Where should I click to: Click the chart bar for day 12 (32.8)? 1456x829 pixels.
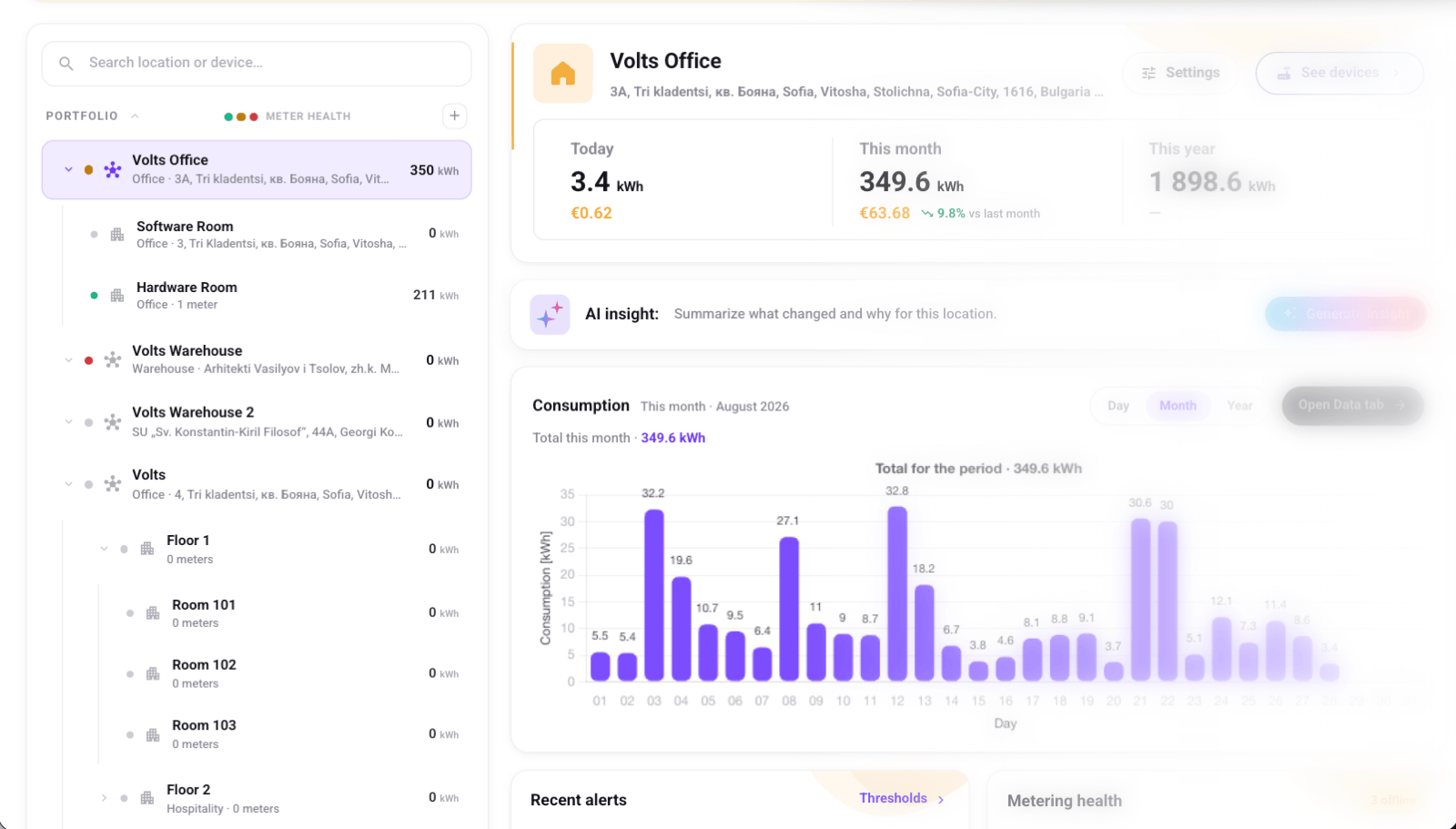[x=897, y=593]
